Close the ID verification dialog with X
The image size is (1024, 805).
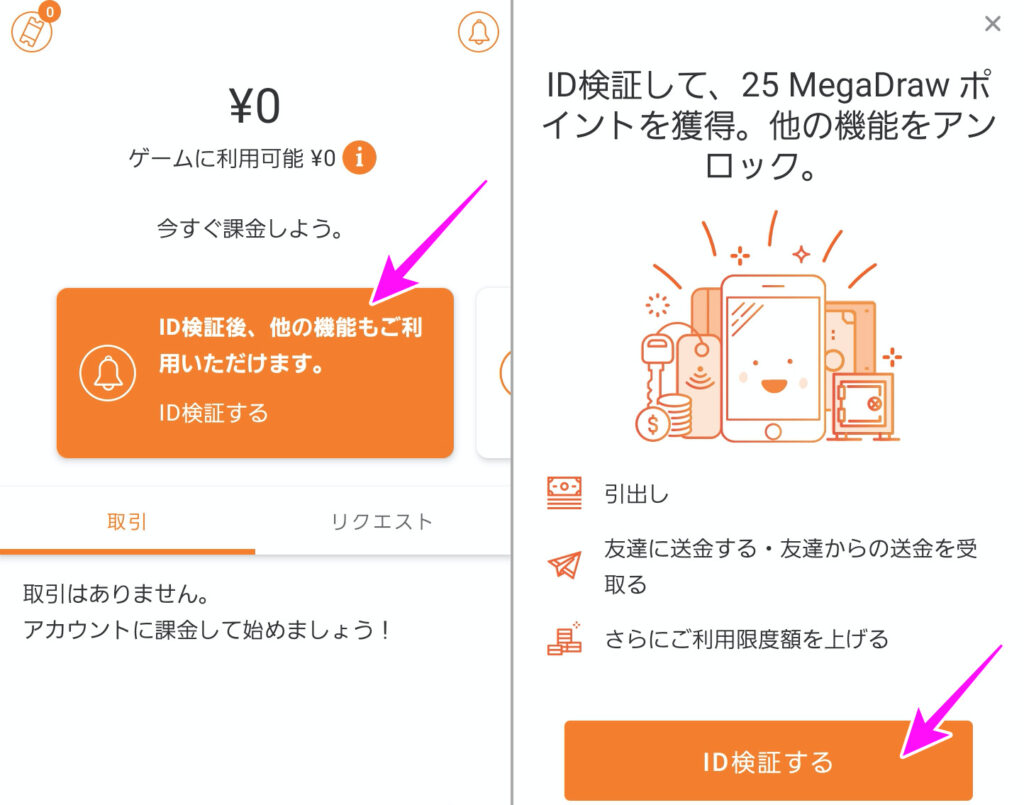[x=993, y=24]
